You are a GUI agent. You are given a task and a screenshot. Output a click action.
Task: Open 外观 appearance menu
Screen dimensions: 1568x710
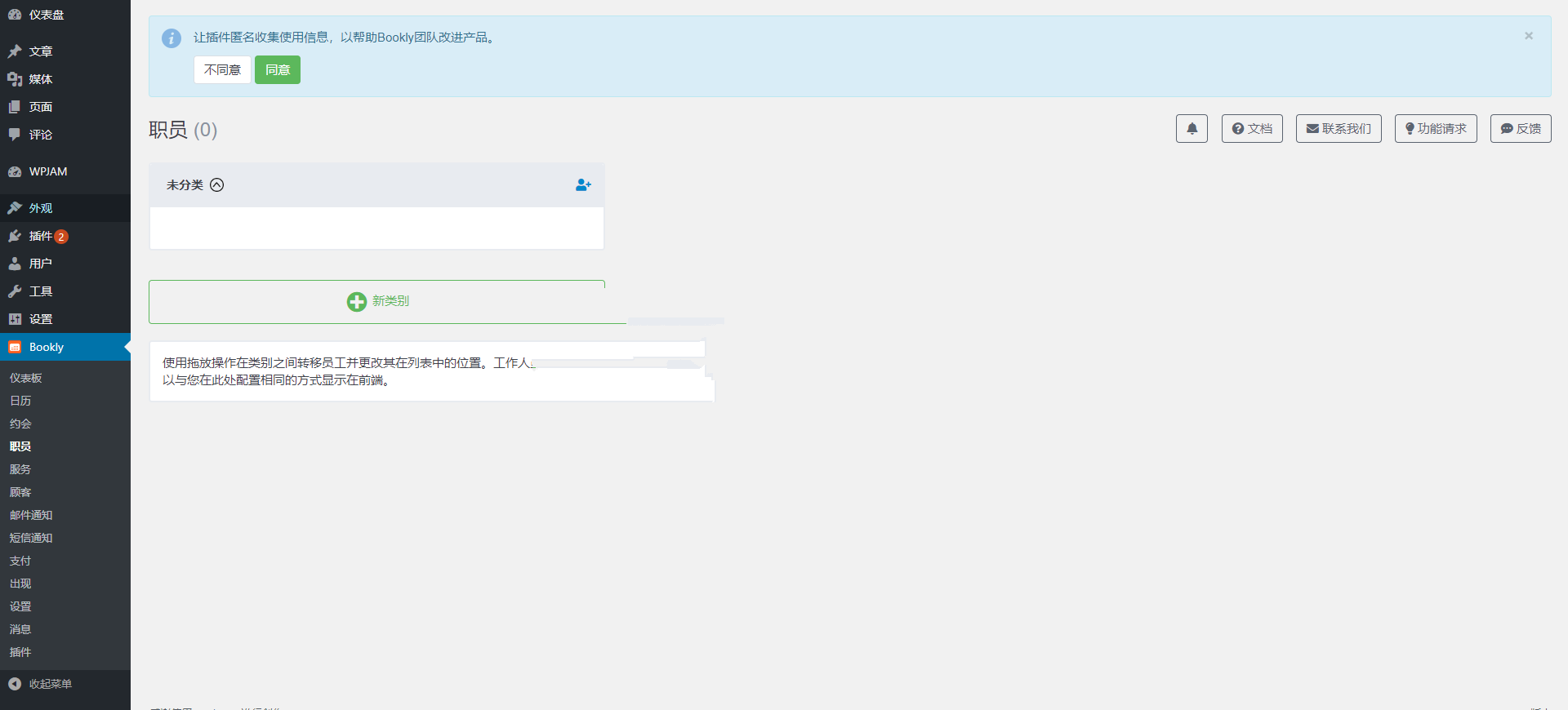40,208
